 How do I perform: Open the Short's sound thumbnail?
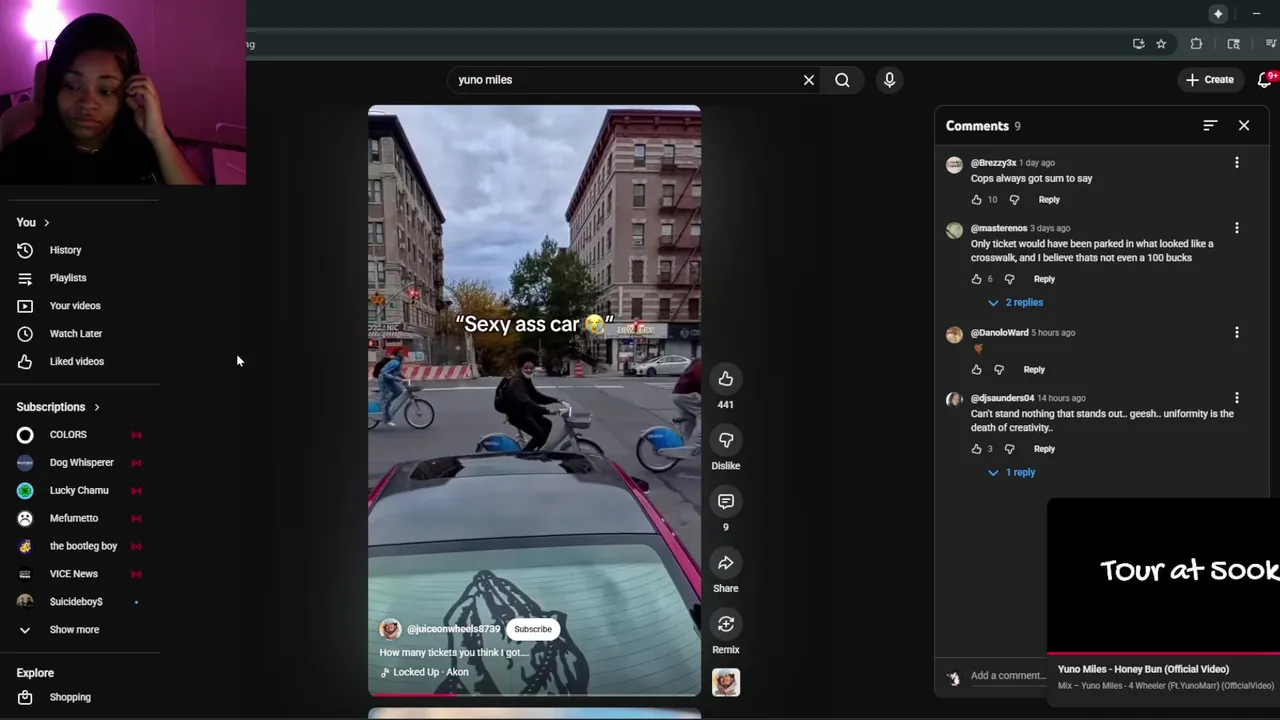point(726,682)
